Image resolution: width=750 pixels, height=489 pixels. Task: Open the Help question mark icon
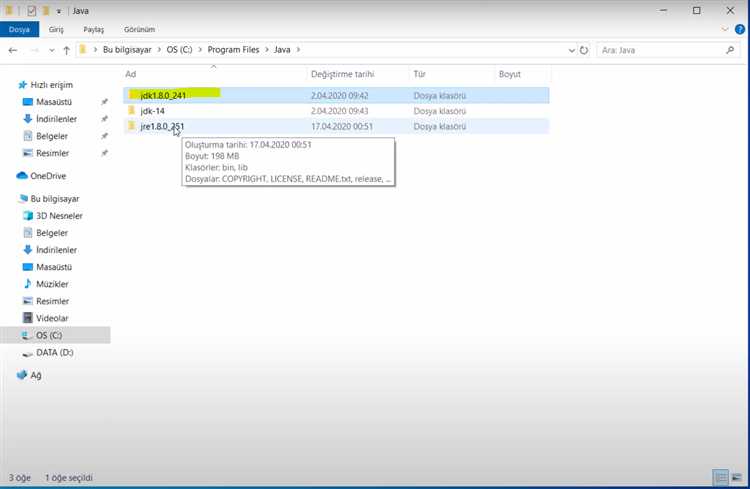click(739, 30)
